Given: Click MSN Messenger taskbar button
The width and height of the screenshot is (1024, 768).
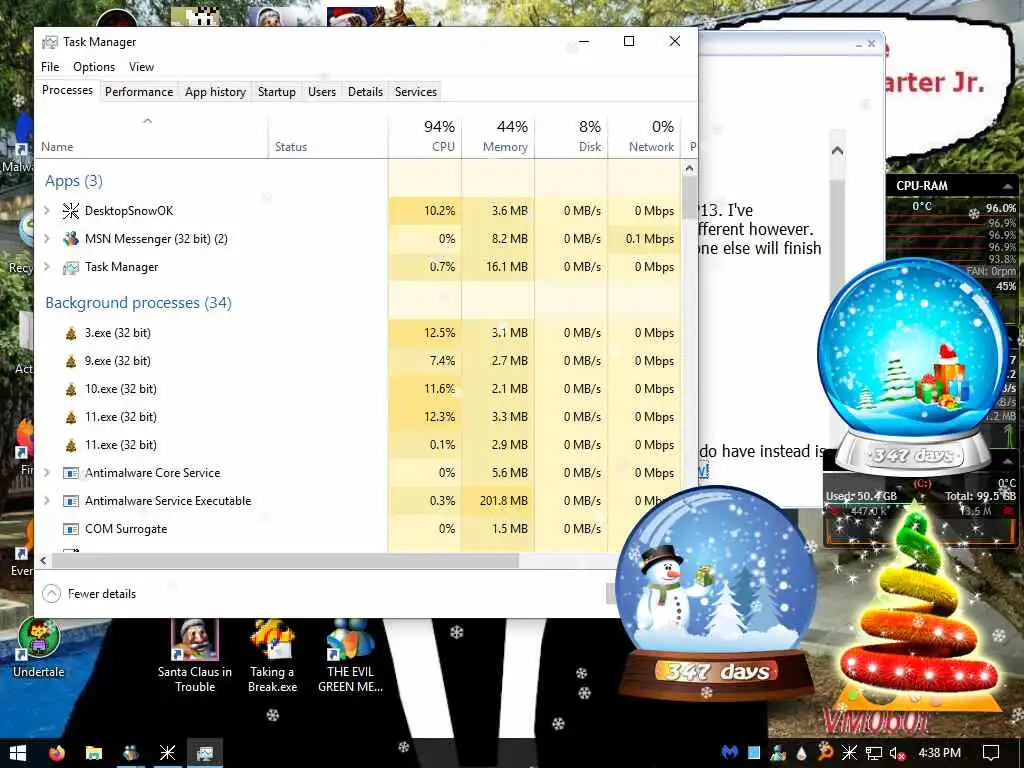Looking at the screenshot, I should coord(131,752).
